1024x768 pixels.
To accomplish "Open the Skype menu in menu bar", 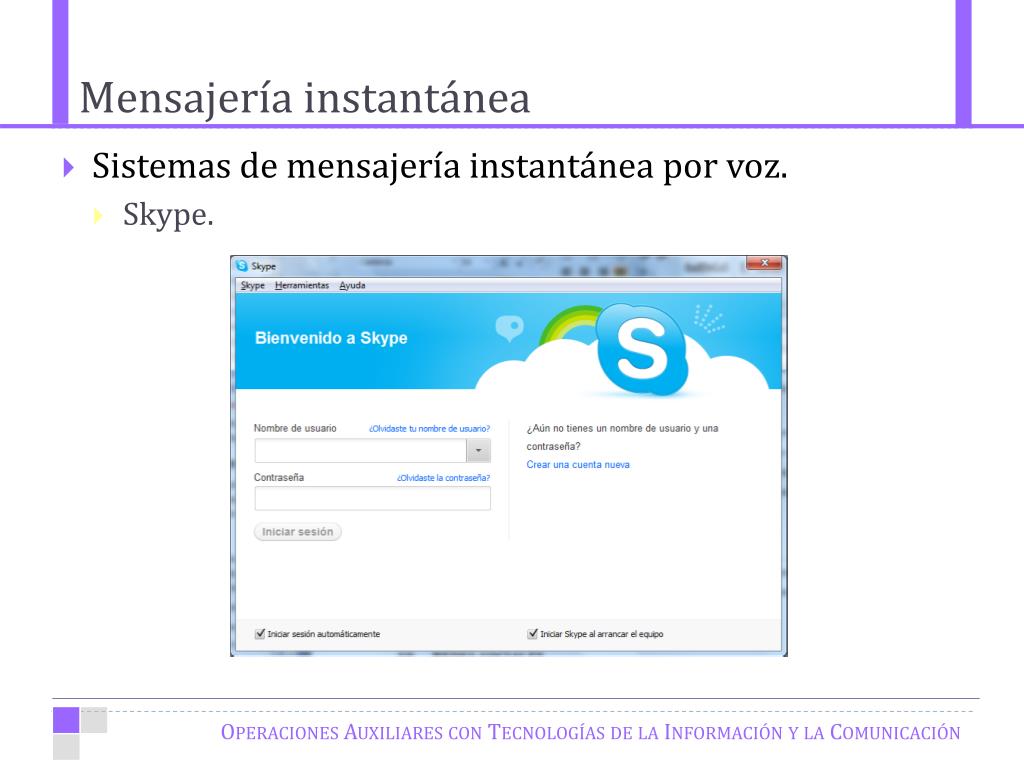I will (x=252, y=285).
